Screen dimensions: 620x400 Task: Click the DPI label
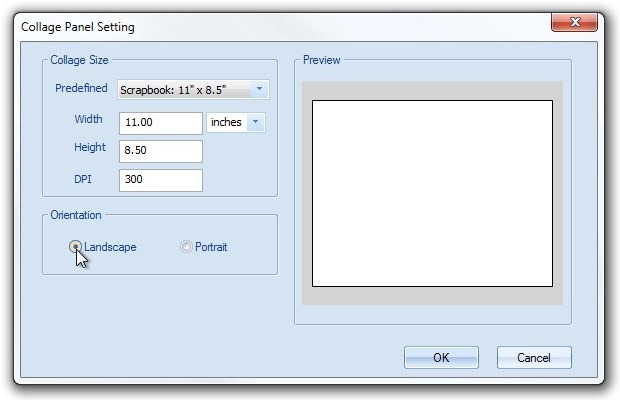point(83,179)
